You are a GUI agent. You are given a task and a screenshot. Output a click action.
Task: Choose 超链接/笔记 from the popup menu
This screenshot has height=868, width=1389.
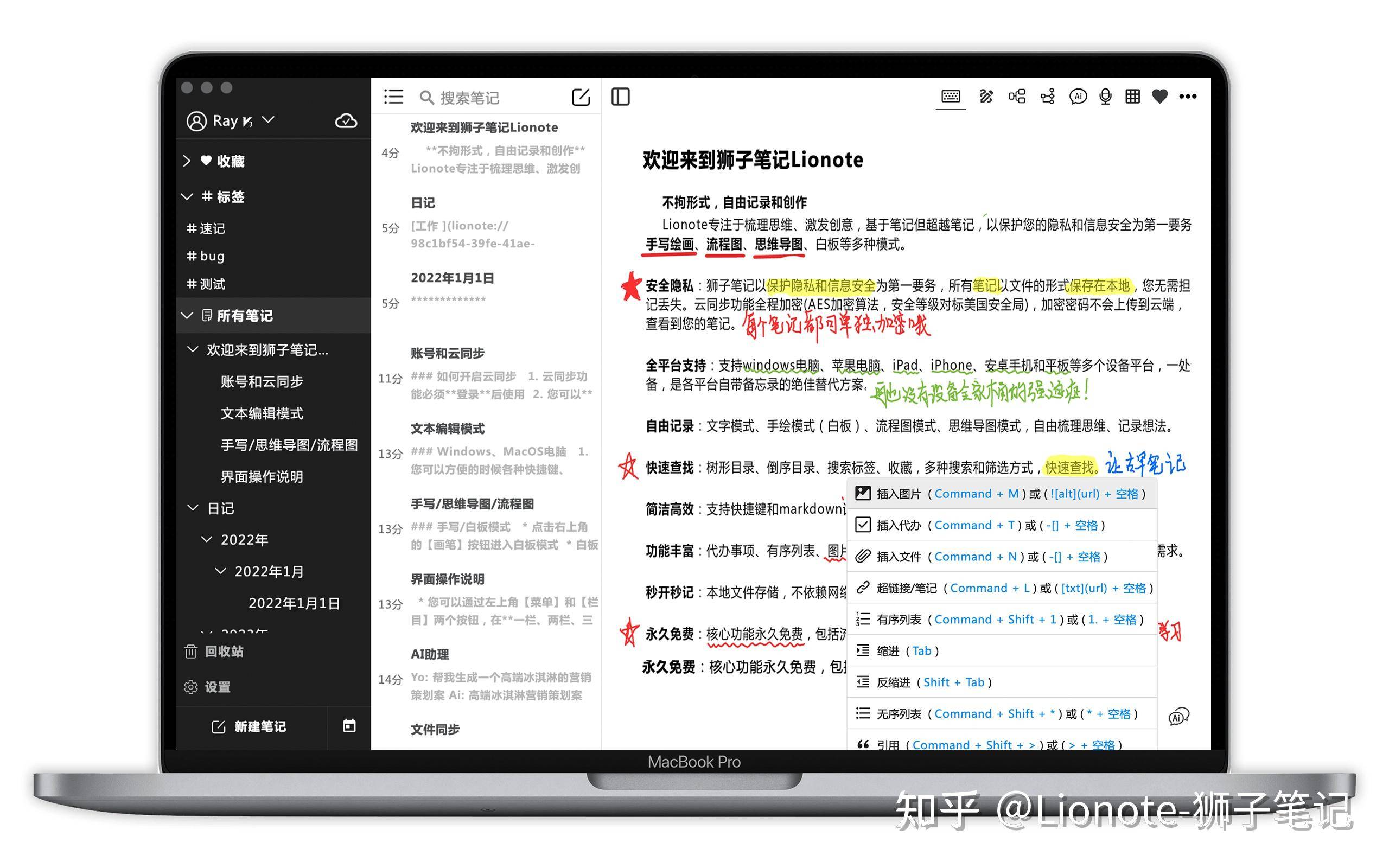(x=1002, y=588)
